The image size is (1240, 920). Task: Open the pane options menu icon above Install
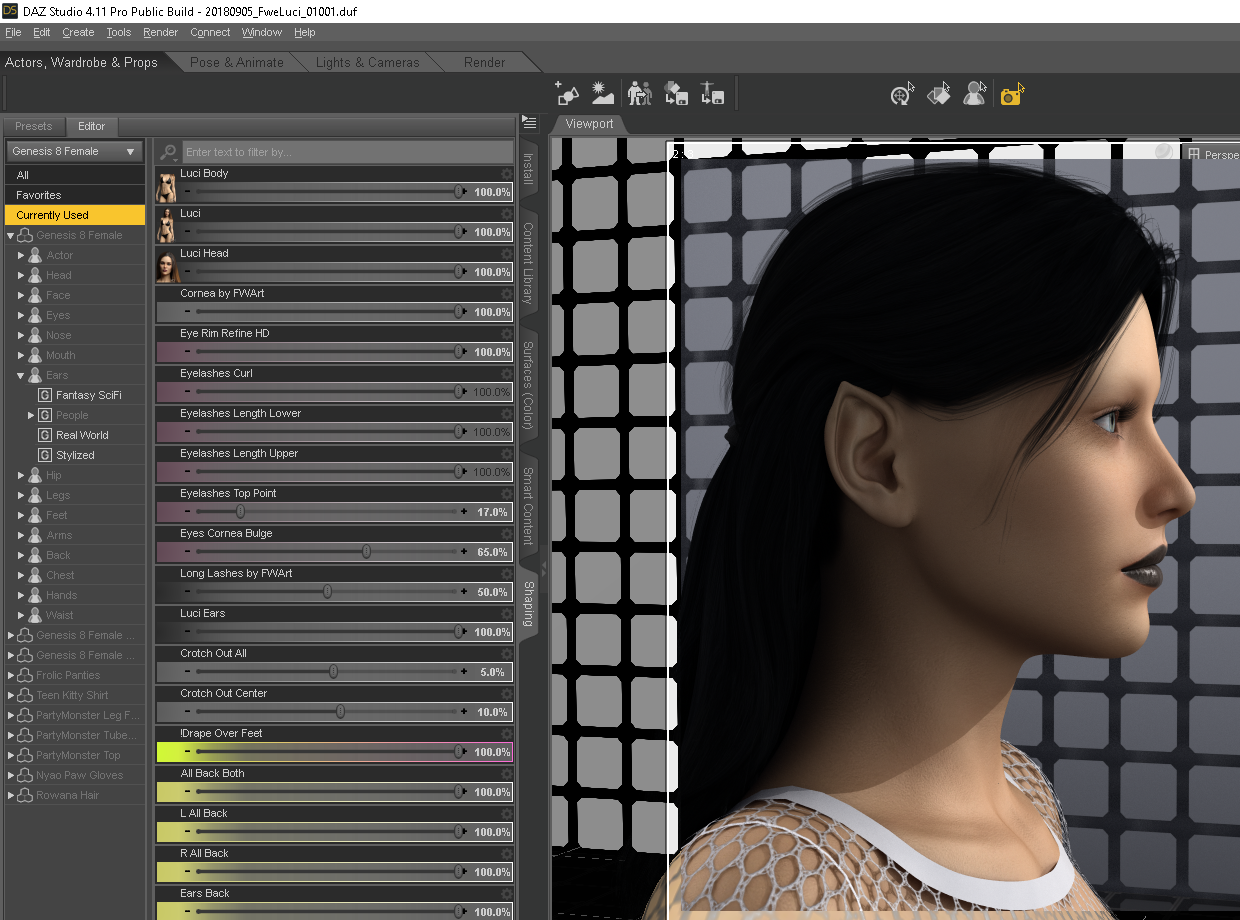[x=529, y=123]
